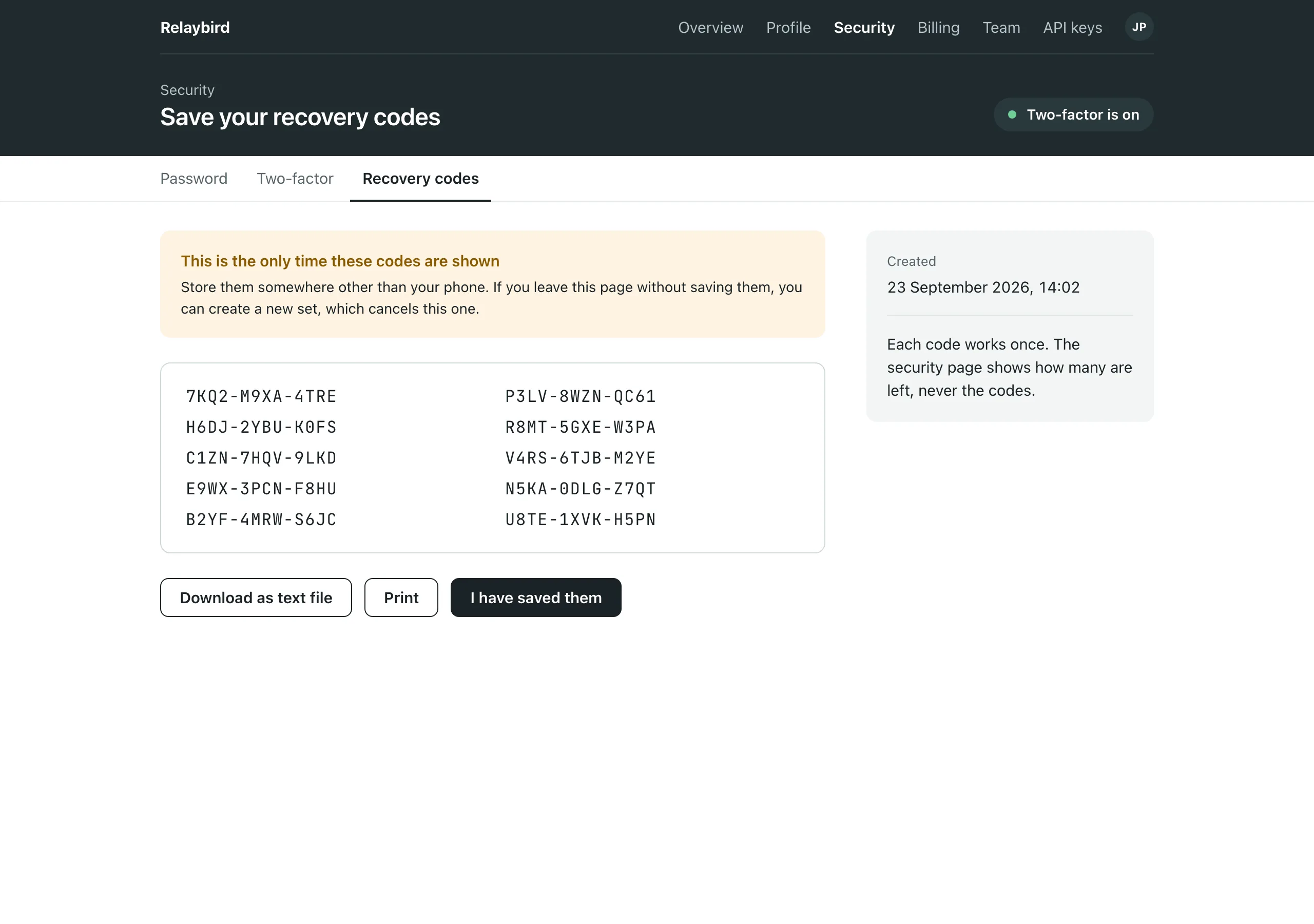Click the Relaybird logo text
The width and height of the screenshot is (1314, 924).
195,28
